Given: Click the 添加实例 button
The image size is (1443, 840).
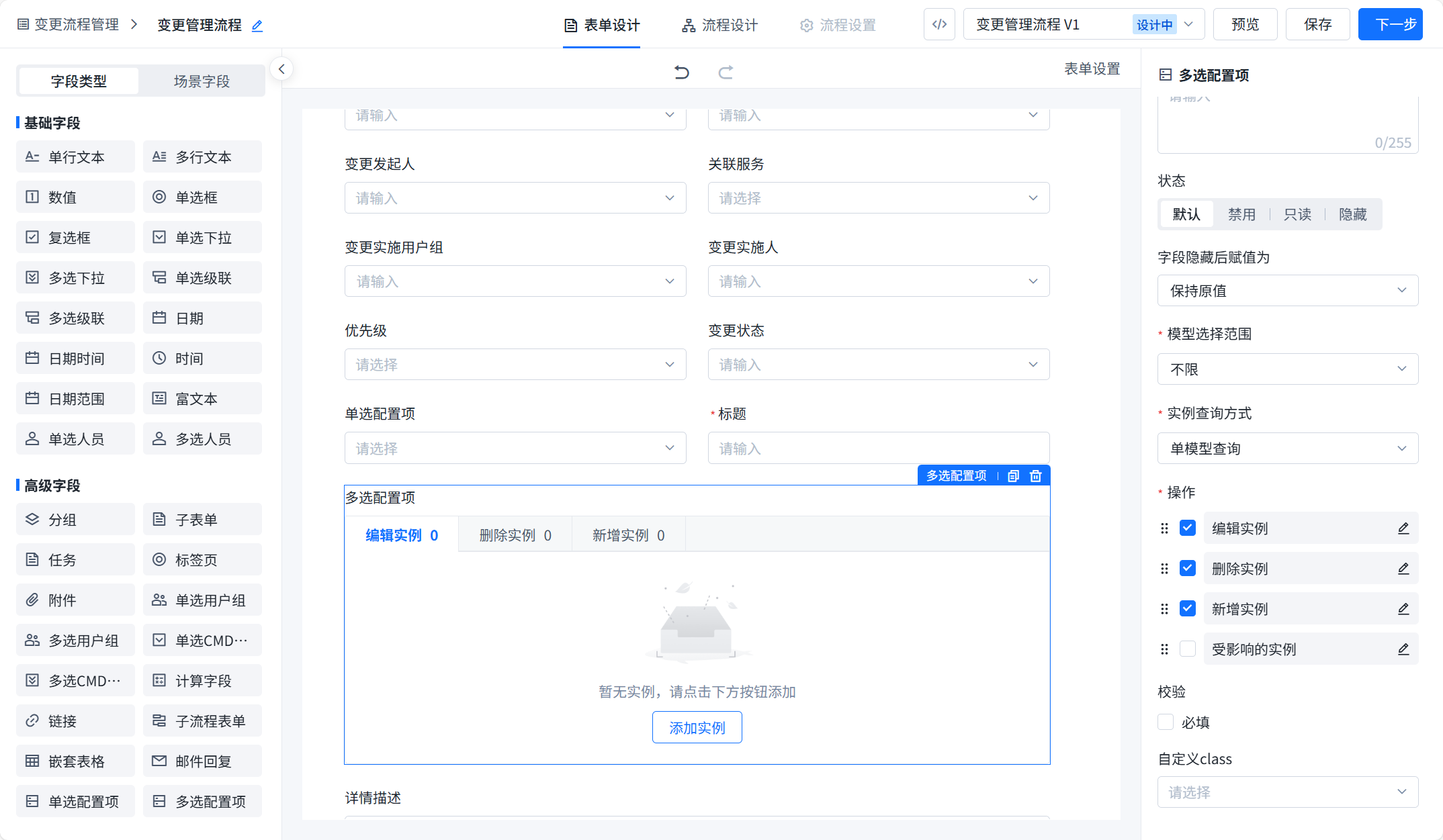Looking at the screenshot, I should 697,728.
